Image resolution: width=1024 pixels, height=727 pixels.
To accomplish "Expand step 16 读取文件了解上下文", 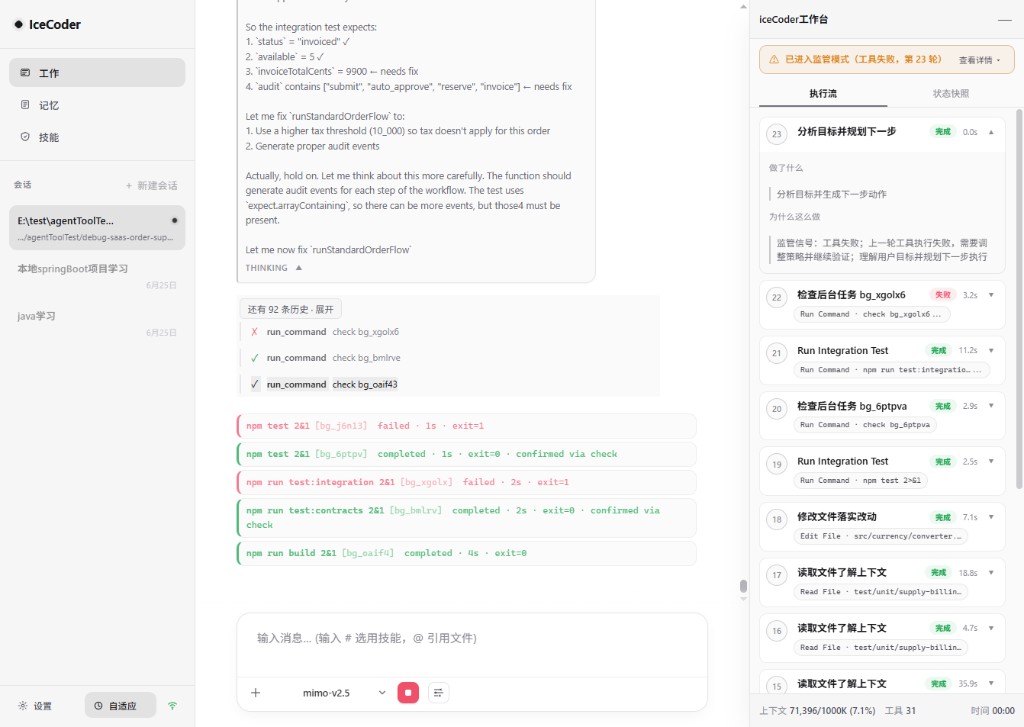I will point(991,628).
